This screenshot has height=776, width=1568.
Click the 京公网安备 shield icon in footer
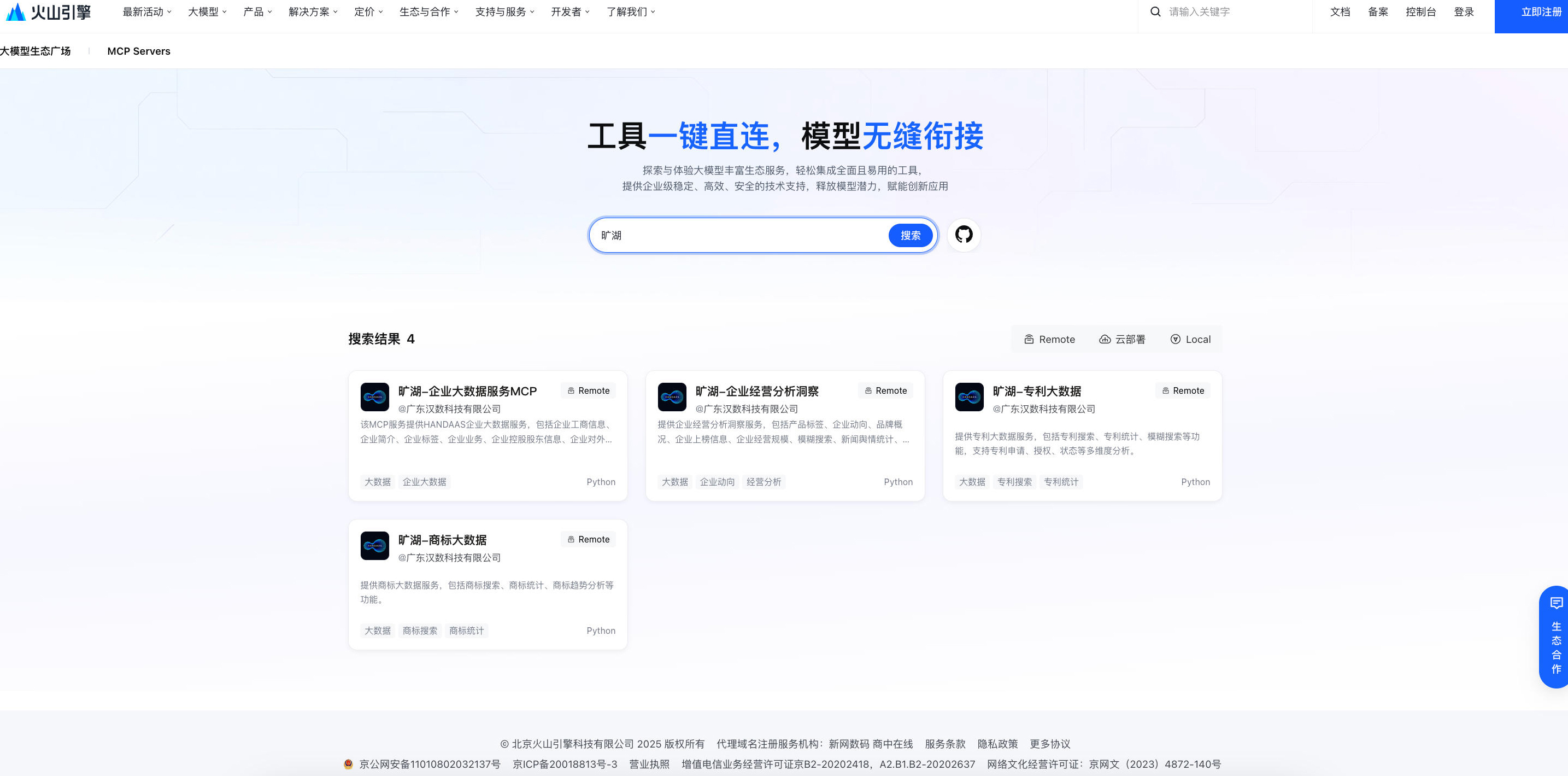click(x=348, y=763)
